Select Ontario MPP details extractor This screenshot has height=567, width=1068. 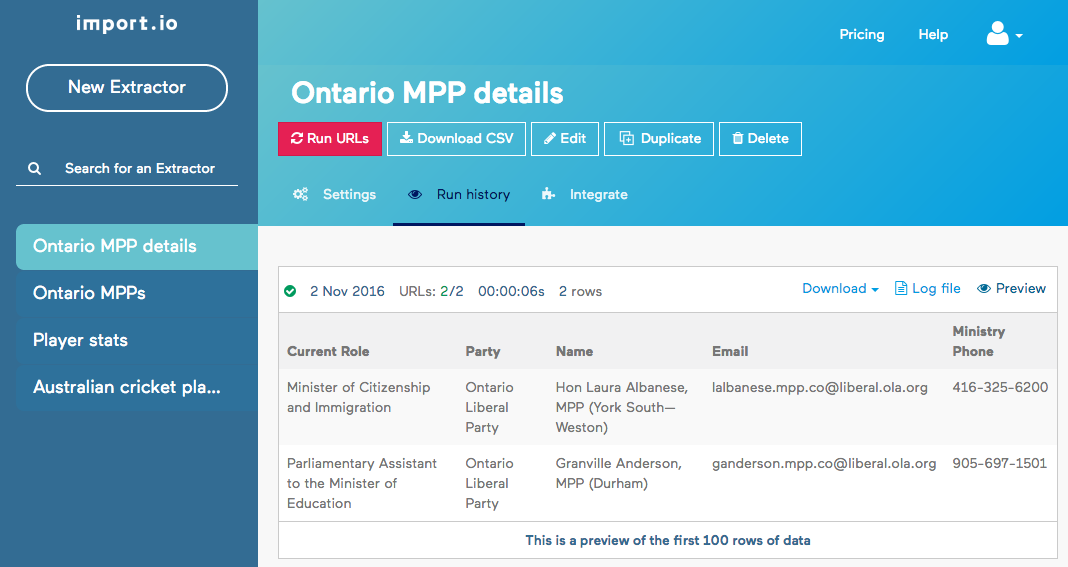coord(137,246)
